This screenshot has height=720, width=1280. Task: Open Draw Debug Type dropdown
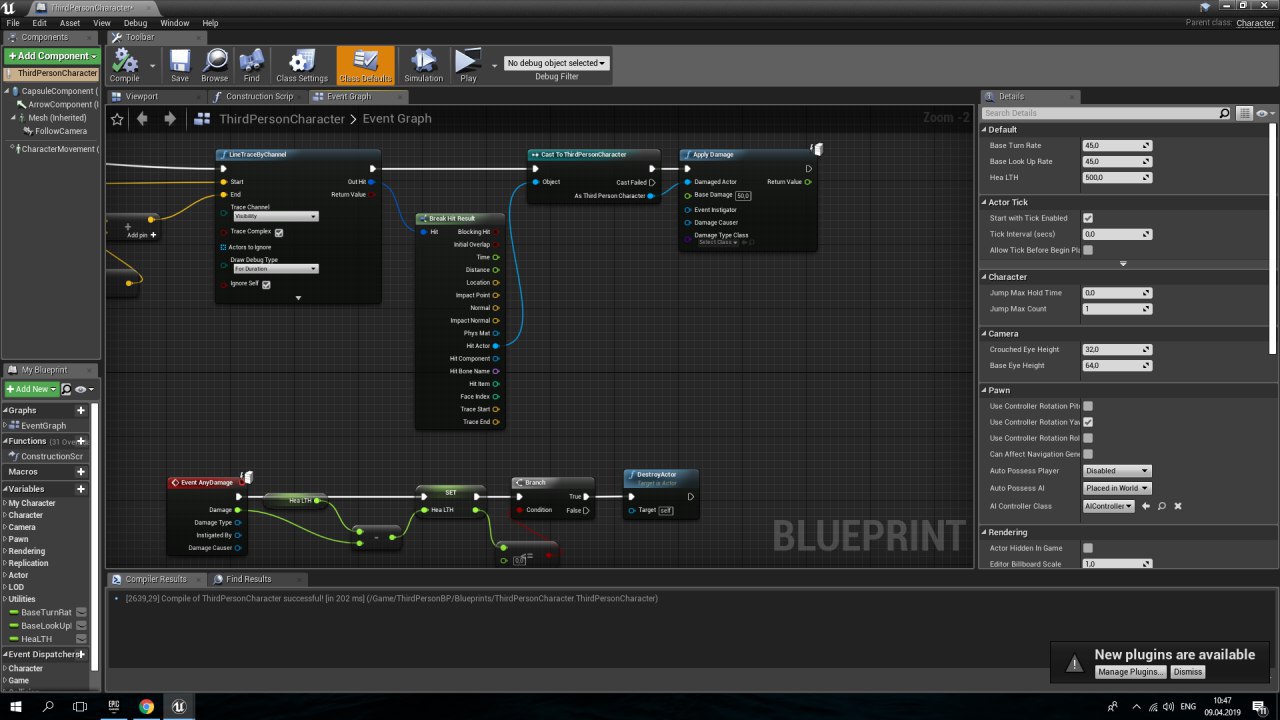(275, 269)
